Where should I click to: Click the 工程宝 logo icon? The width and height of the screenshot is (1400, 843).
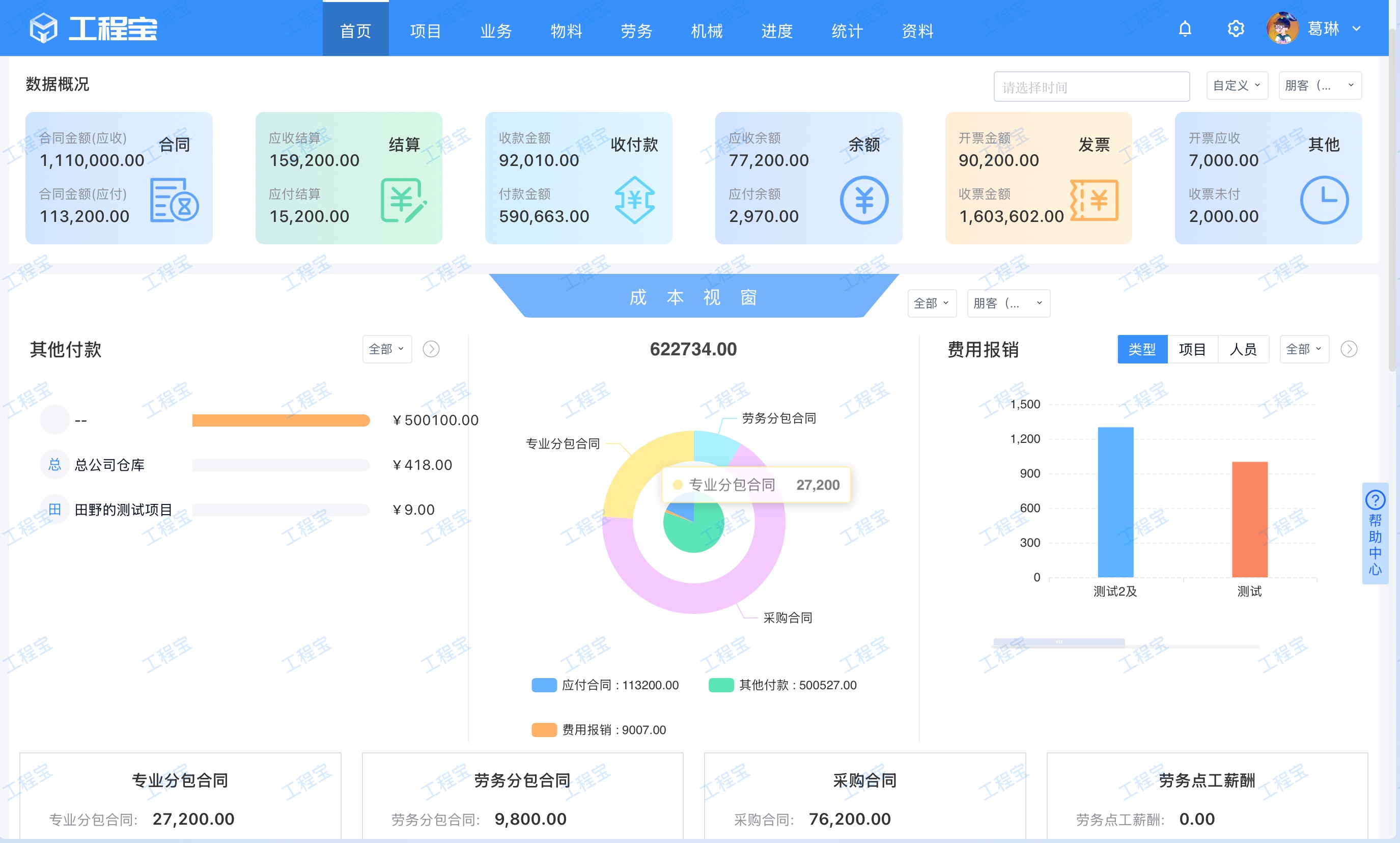pos(43,28)
